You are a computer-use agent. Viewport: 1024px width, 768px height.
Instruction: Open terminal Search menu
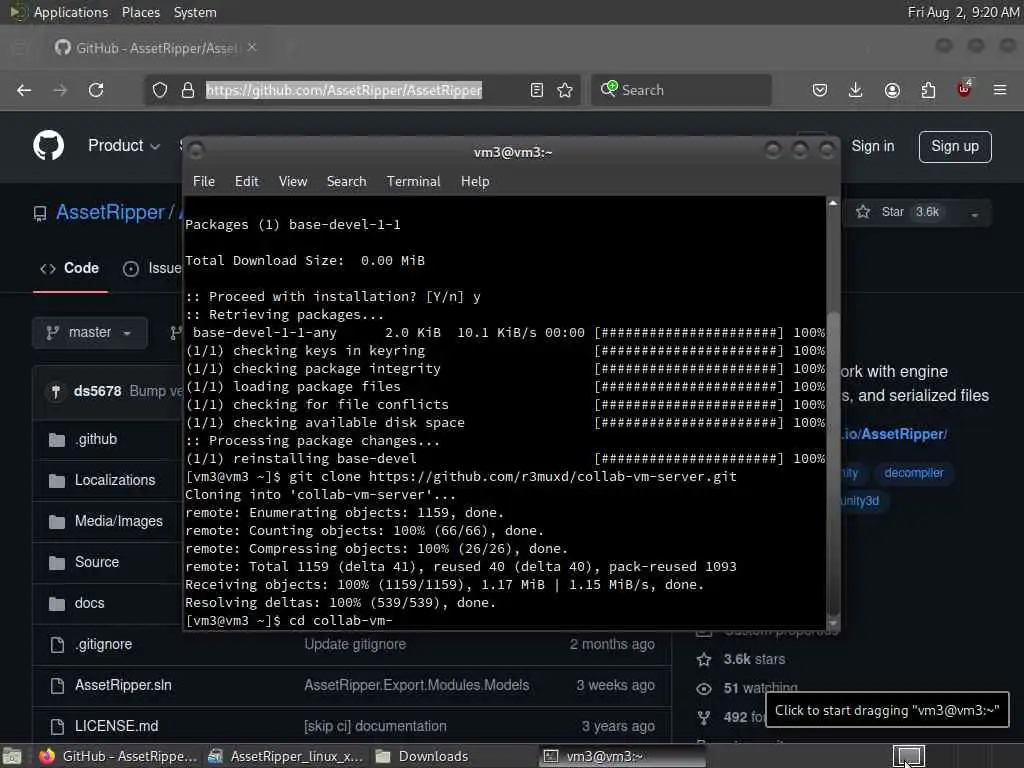tap(346, 182)
